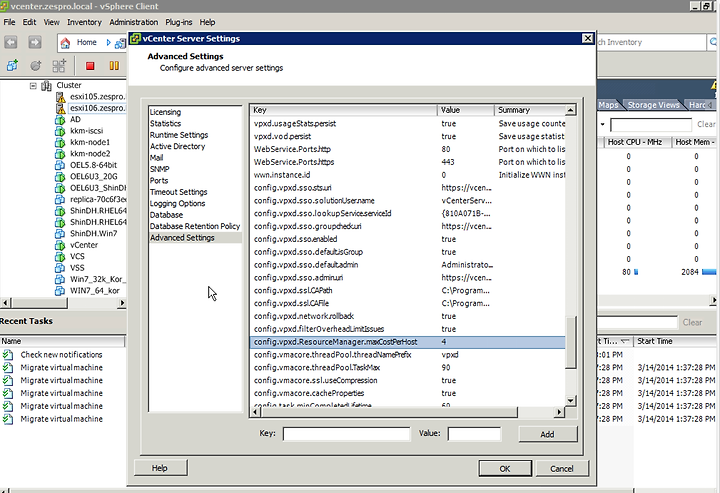
Task: Select the config.vpxd.network.rollback row
Action: pyautogui.click(x=408, y=316)
